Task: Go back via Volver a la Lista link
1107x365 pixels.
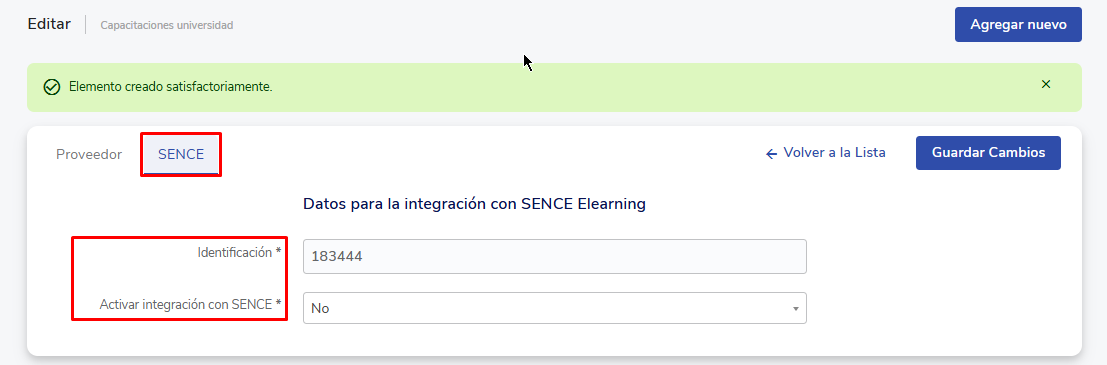Action: pos(834,152)
